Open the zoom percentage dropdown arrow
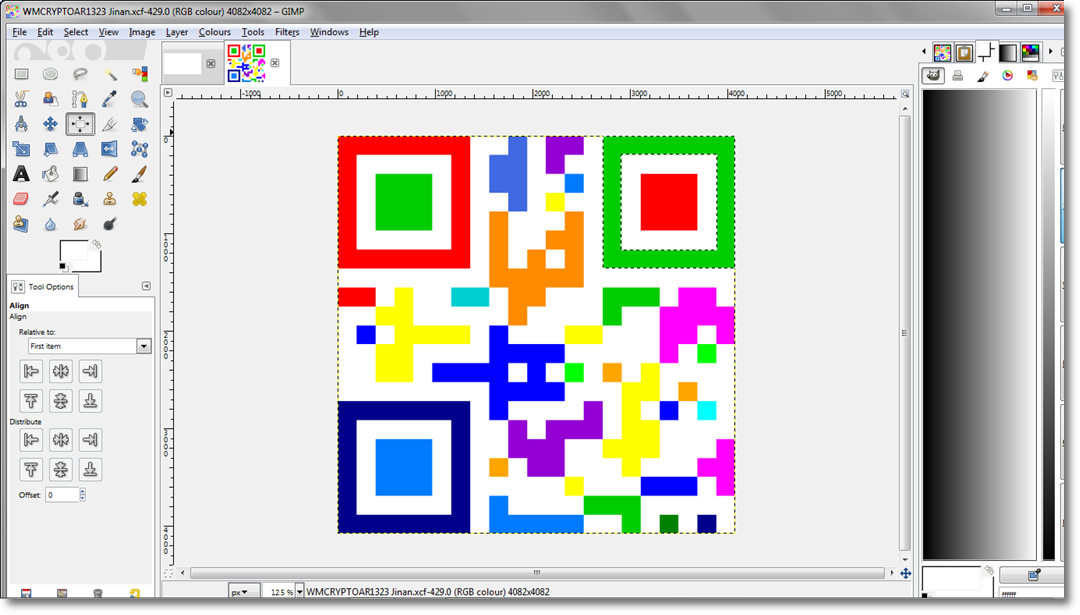The width and height of the screenshot is (1080, 615). [x=299, y=592]
